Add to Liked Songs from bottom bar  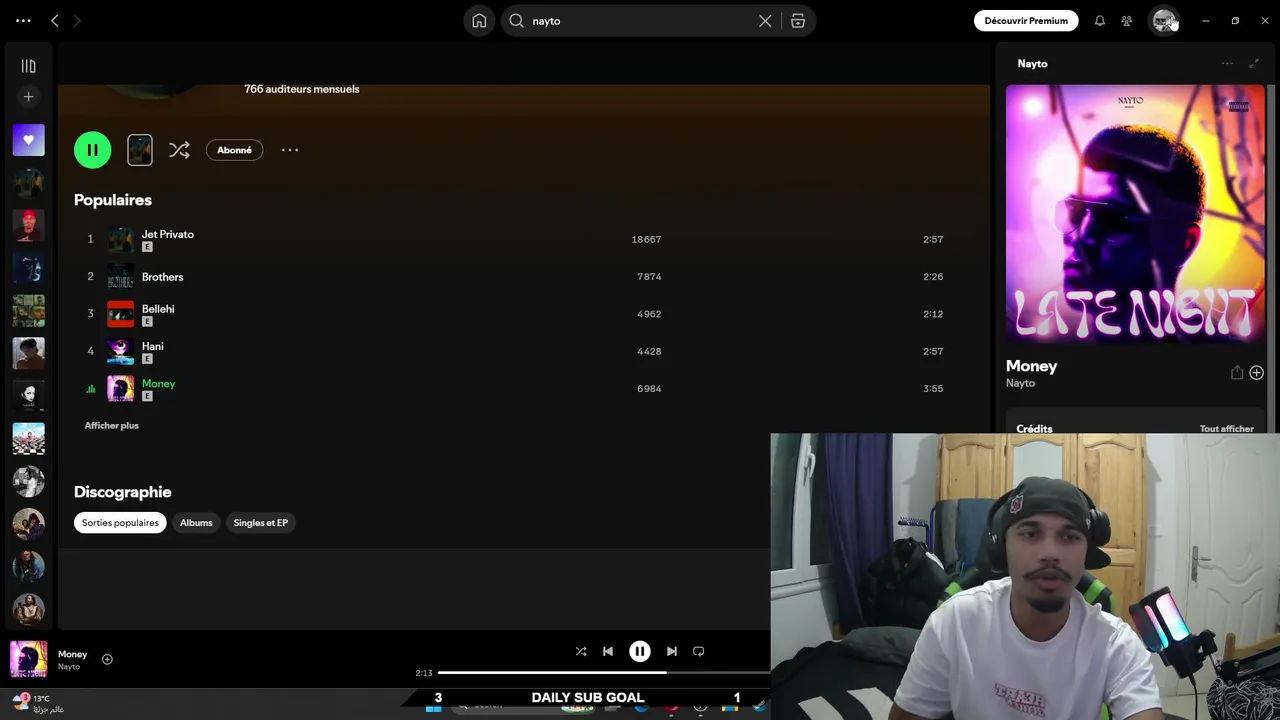(x=107, y=659)
